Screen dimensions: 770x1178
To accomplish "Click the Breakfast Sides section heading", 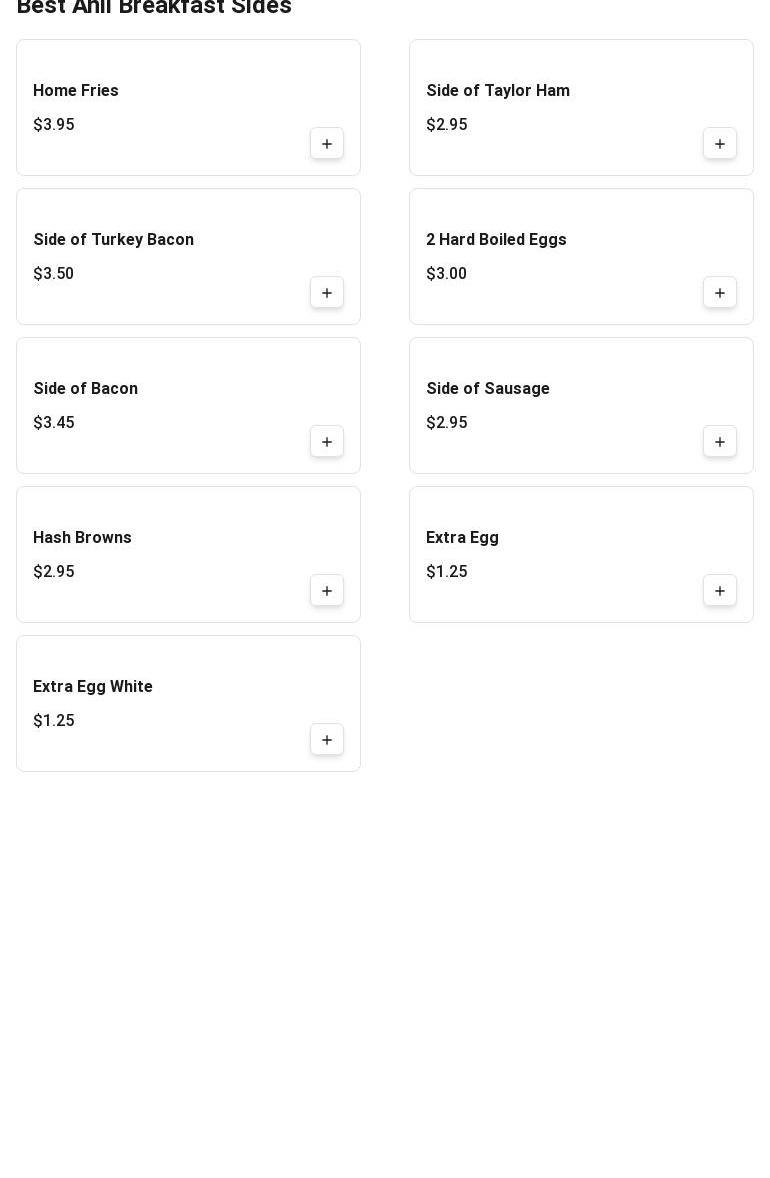I will (x=154, y=8).
